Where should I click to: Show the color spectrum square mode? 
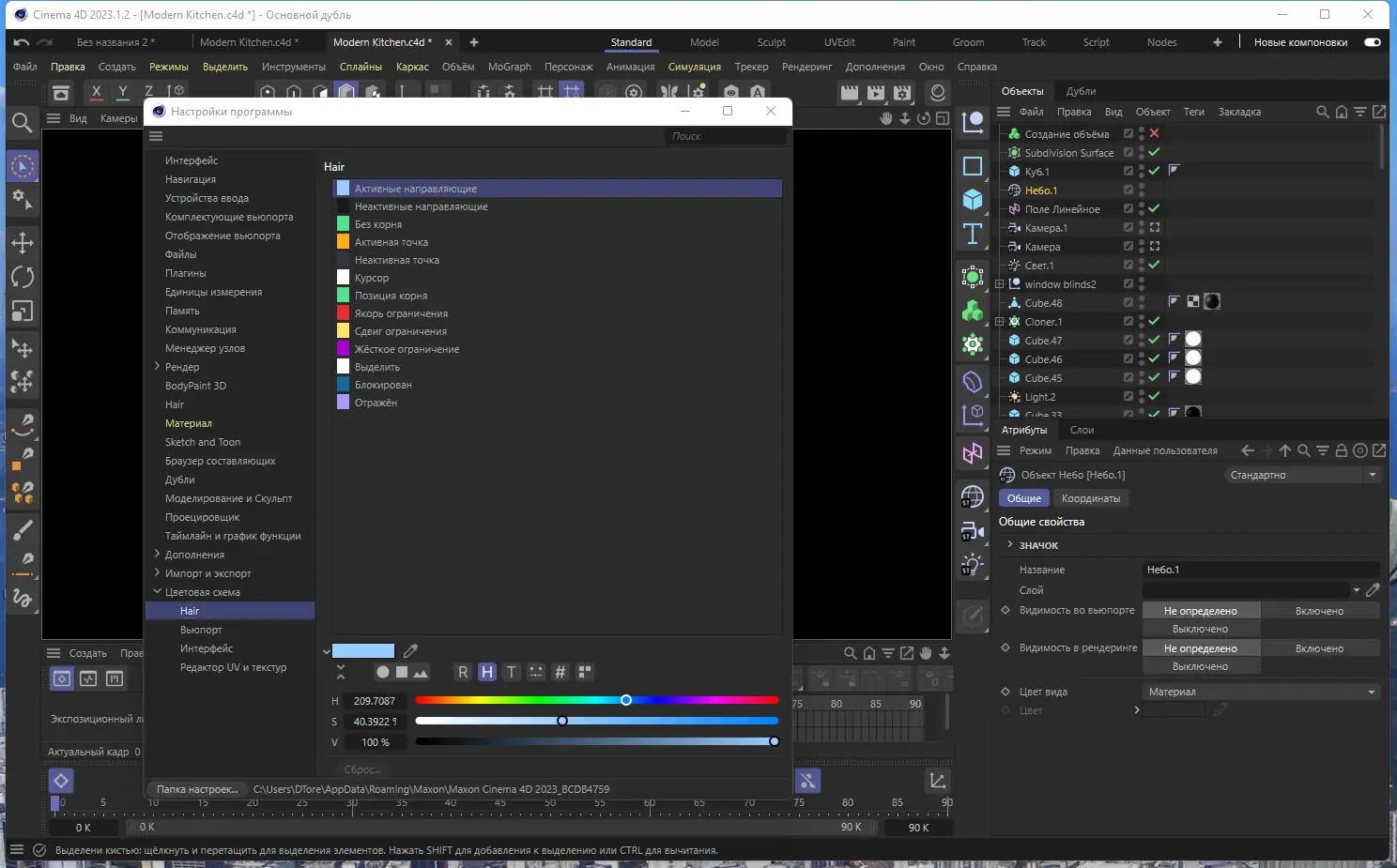coord(402,672)
